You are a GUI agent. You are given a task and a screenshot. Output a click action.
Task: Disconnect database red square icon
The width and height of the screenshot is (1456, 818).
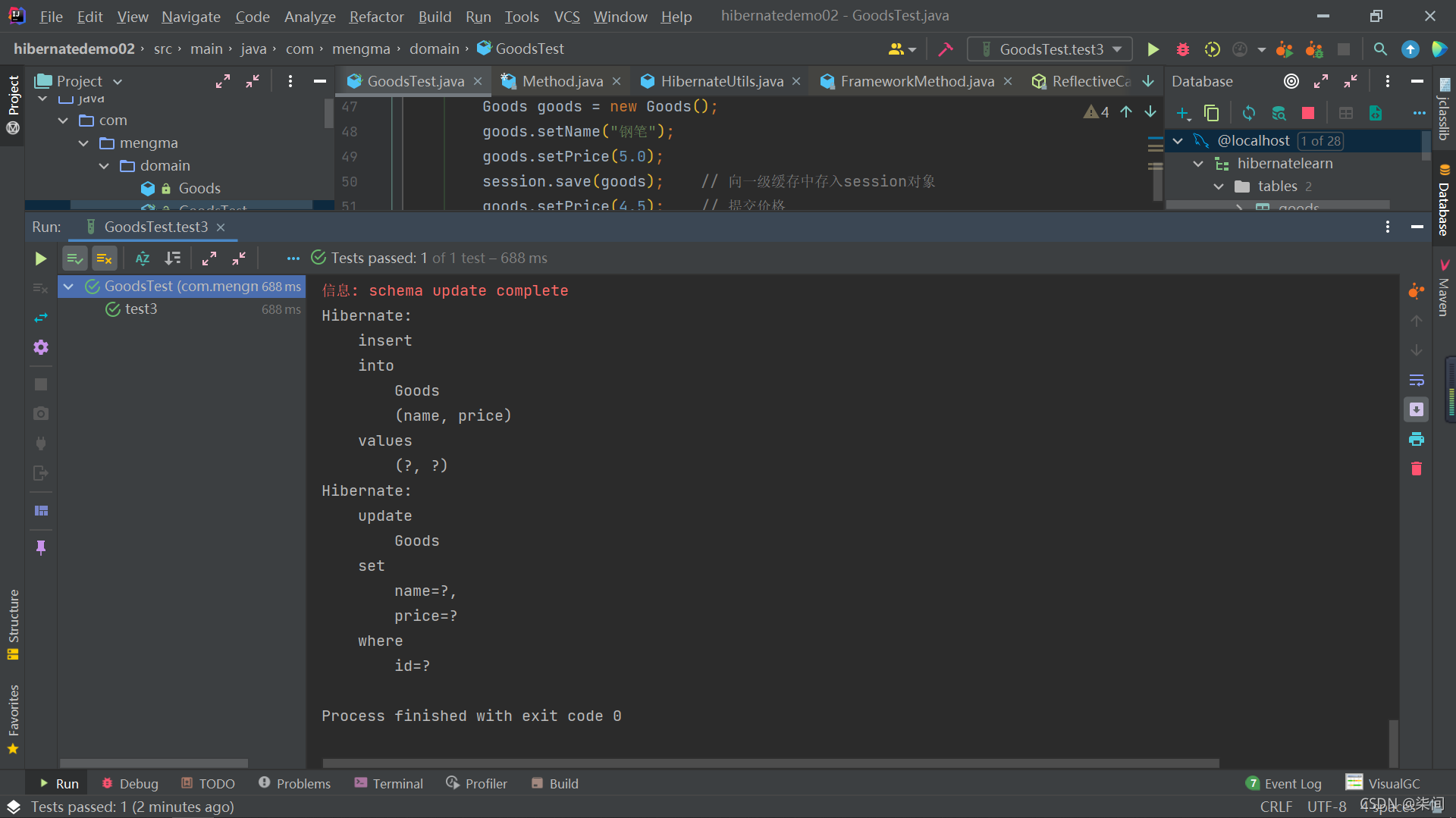(x=1308, y=114)
